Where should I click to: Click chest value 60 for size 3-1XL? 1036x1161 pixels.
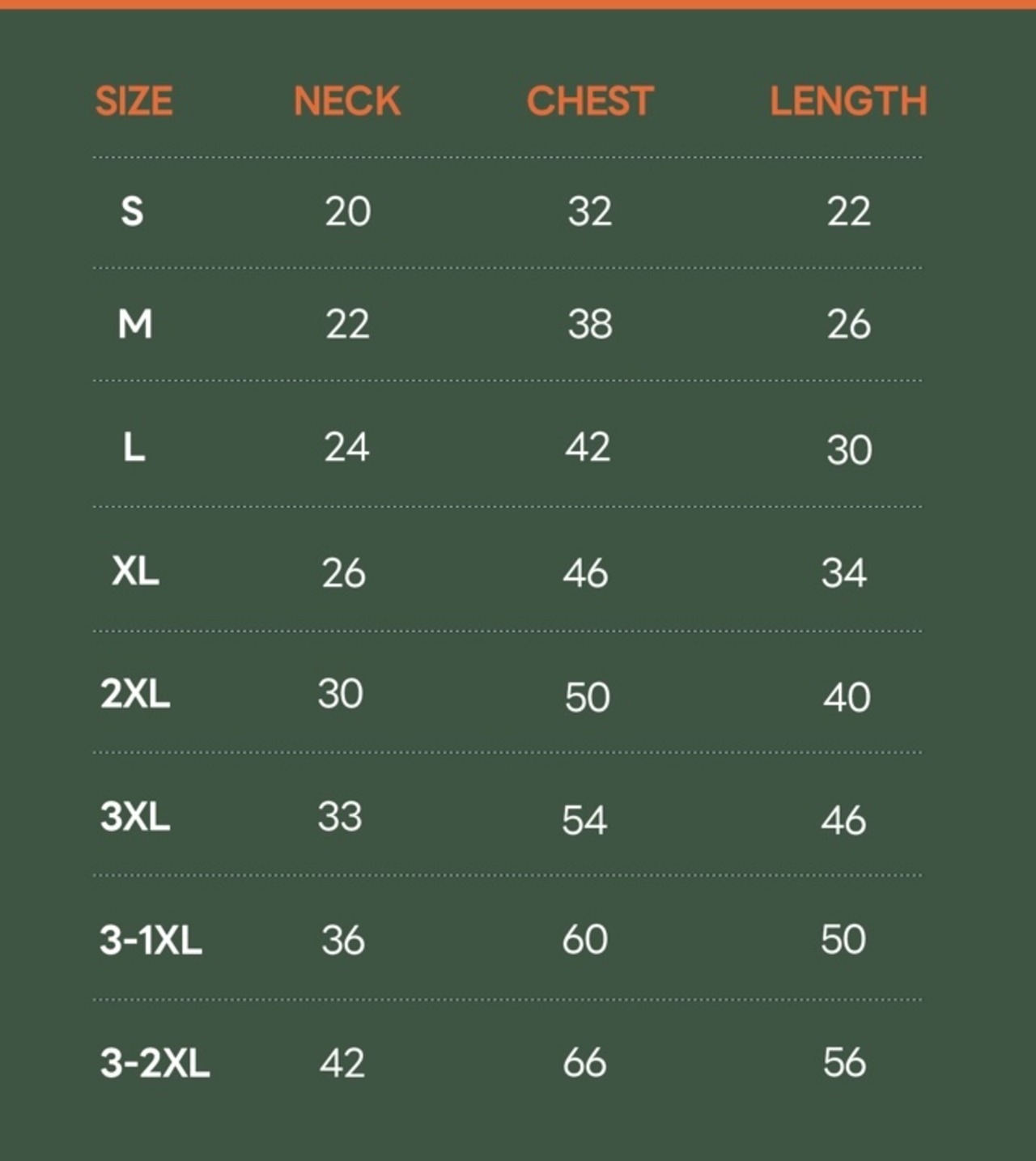584,939
